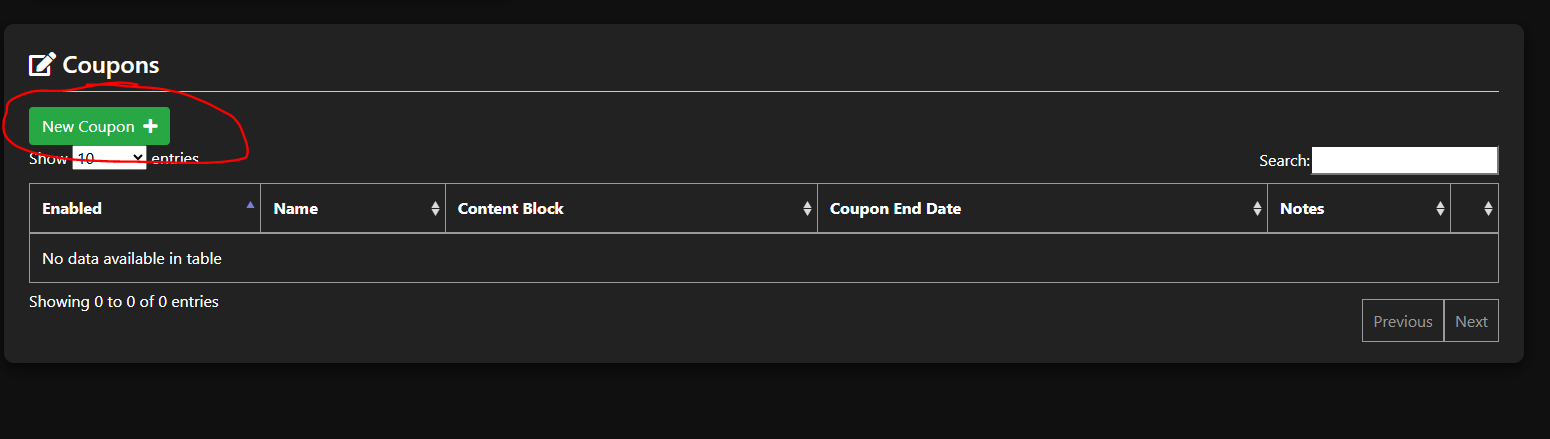Image resolution: width=1550 pixels, height=439 pixels.
Task: Click the Coupons edit pencil icon
Action: [x=42, y=65]
